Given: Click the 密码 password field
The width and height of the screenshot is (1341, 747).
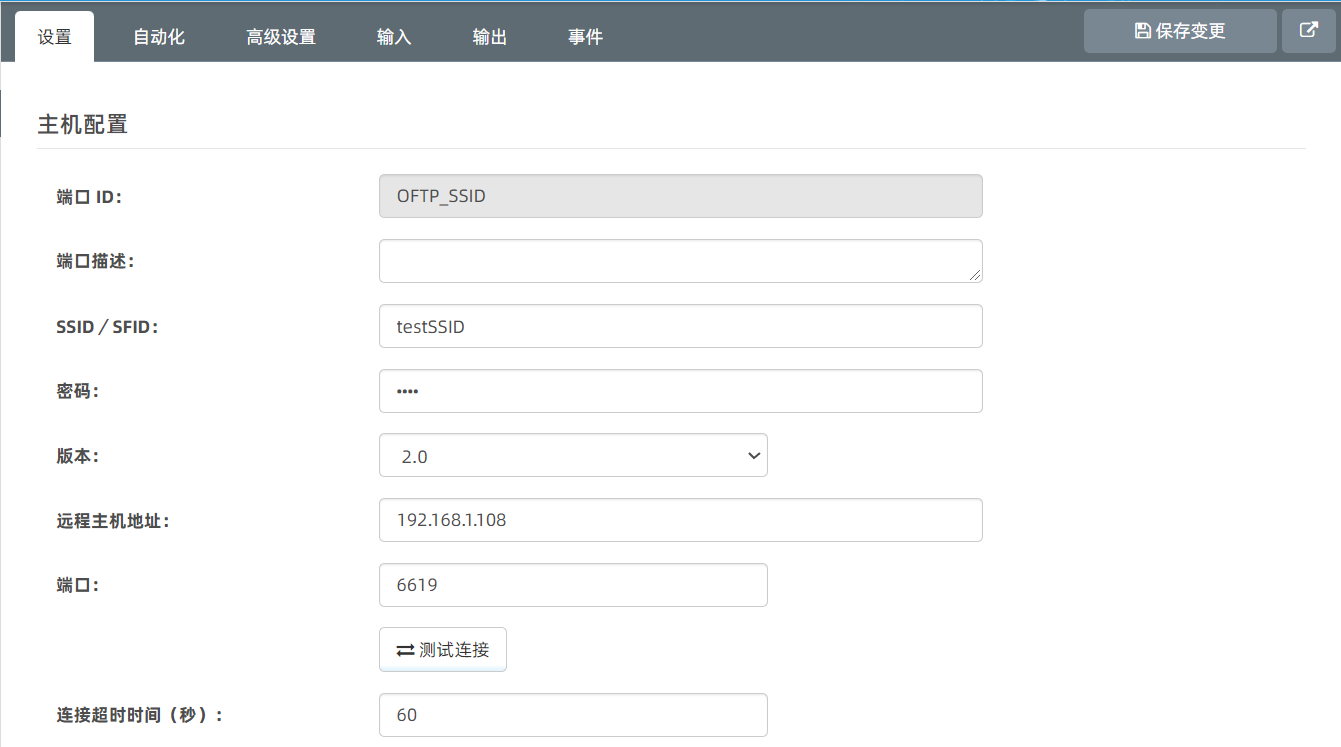Looking at the screenshot, I should (x=681, y=391).
